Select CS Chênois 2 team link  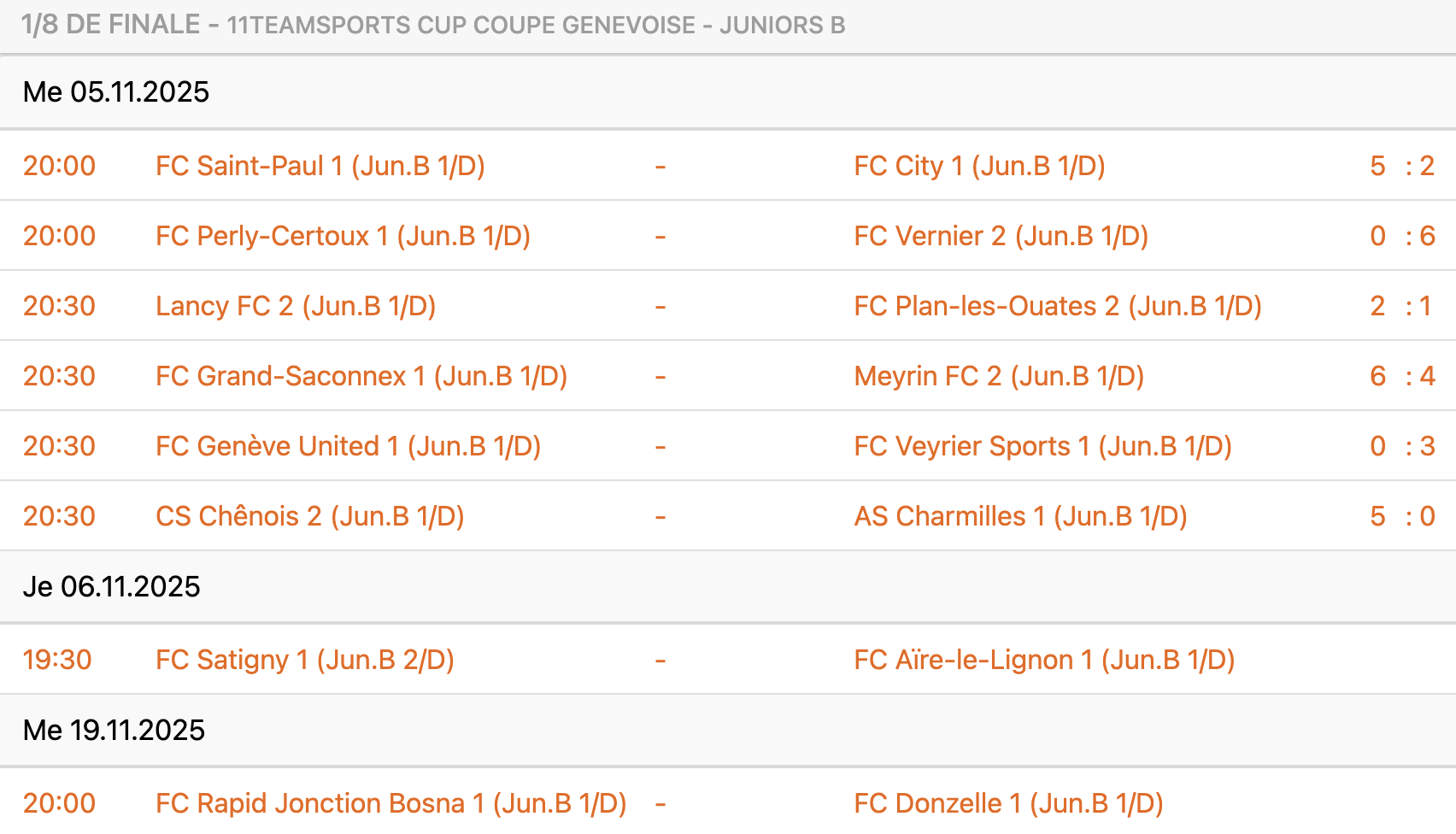(x=309, y=516)
